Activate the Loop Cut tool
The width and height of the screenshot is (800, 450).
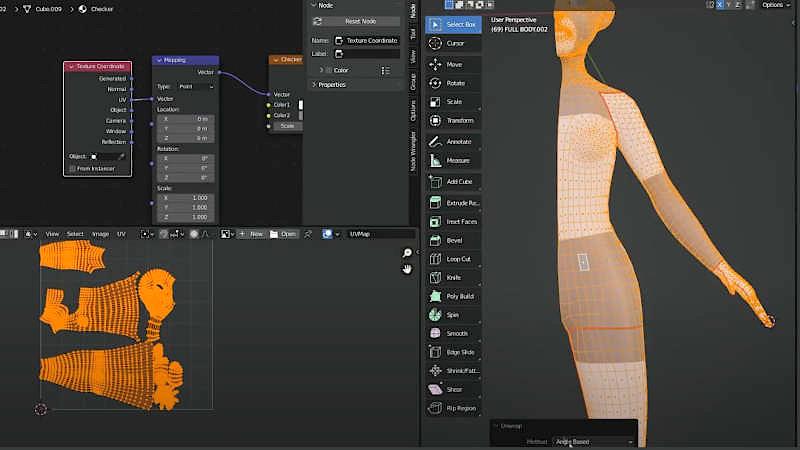[453, 259]
